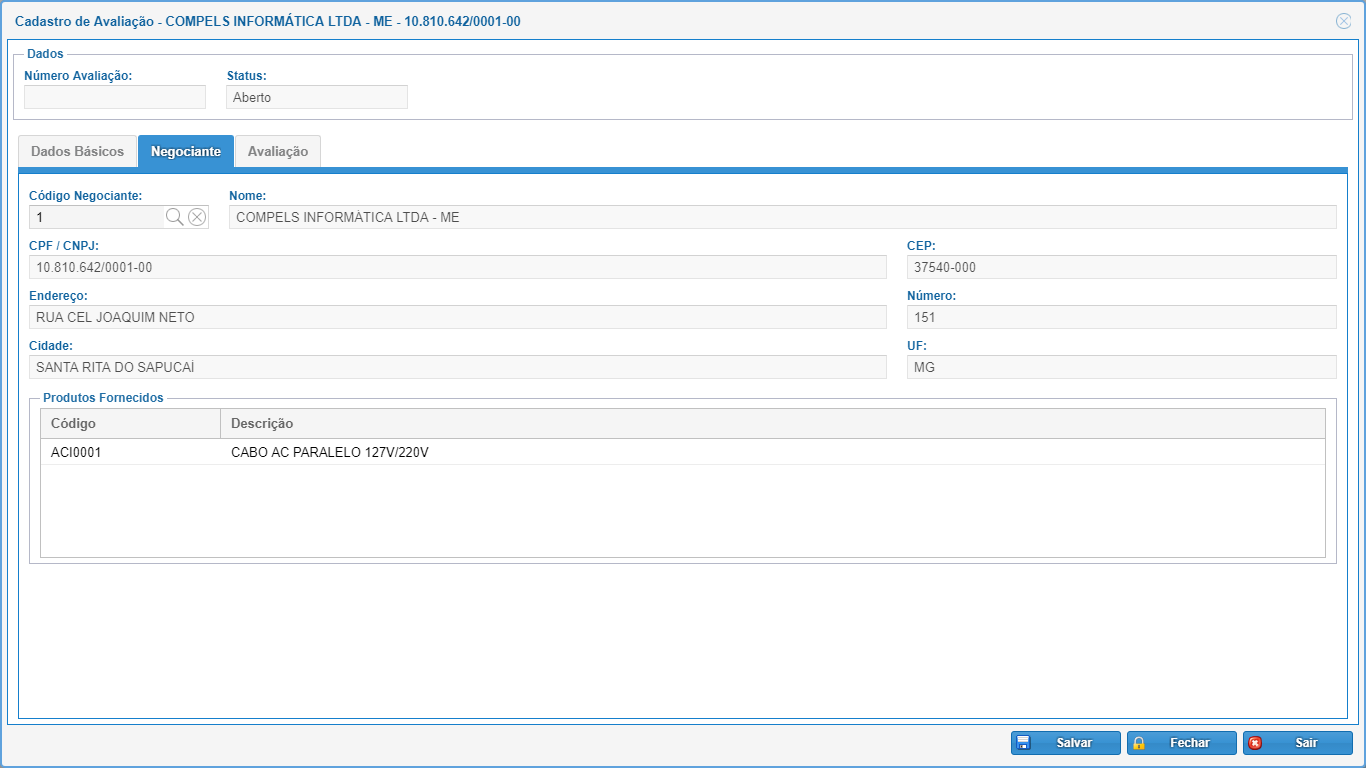Screen dimensions: 1366x768
Task: Select the Negociante tab
Action: tap(186, 151)
